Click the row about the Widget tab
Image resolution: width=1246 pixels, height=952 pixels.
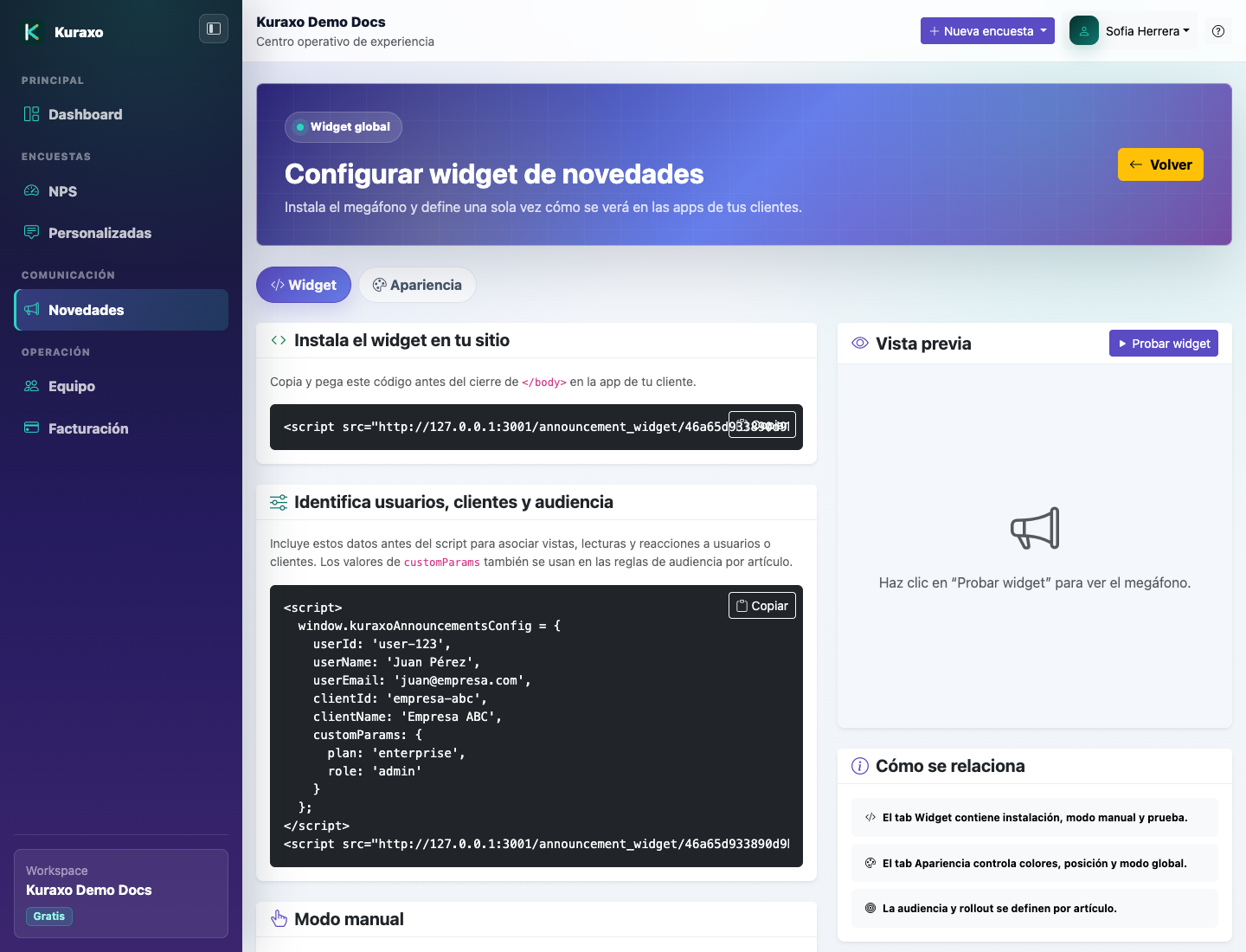click(x=1035, y=817)
